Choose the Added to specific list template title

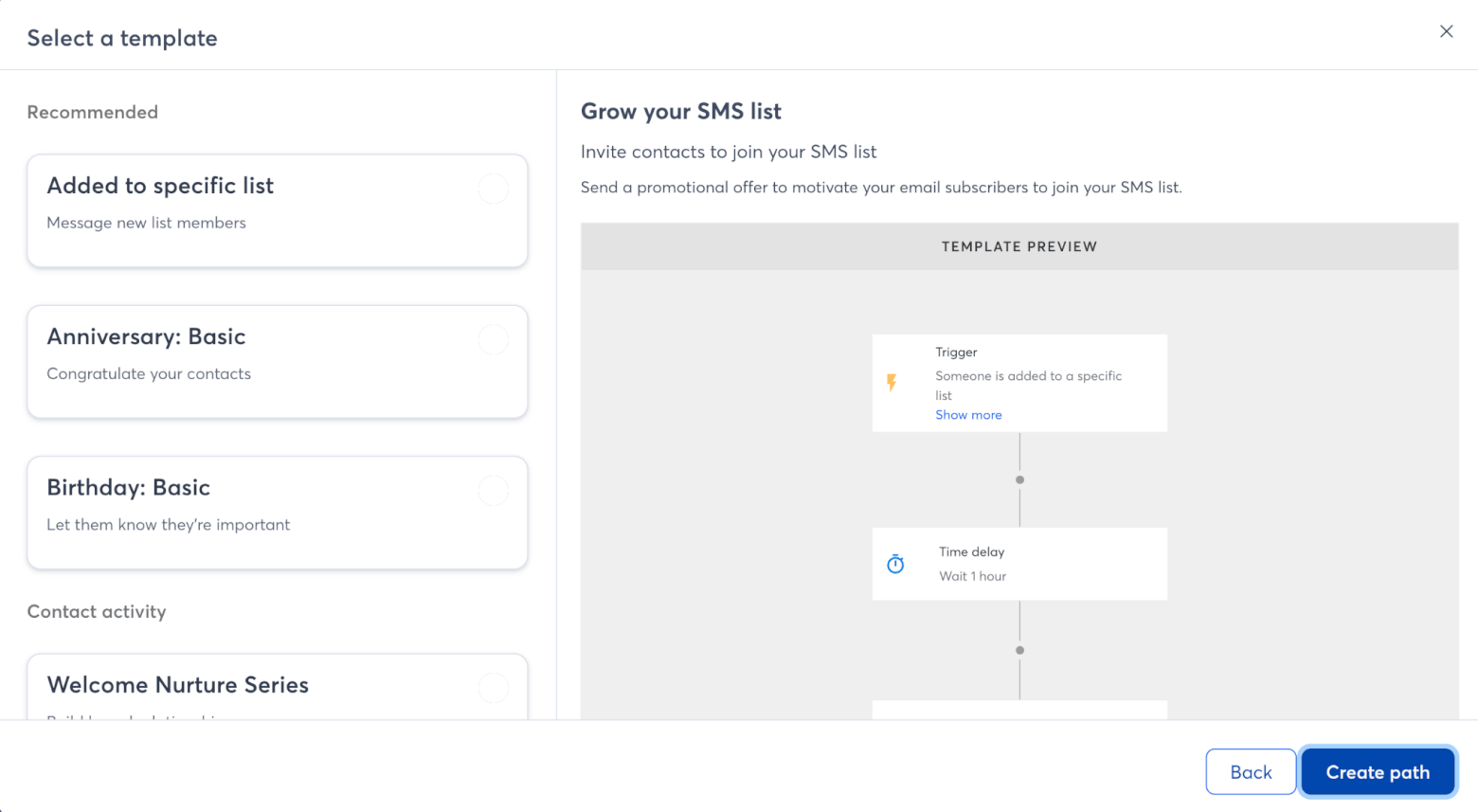coord(160,186)
